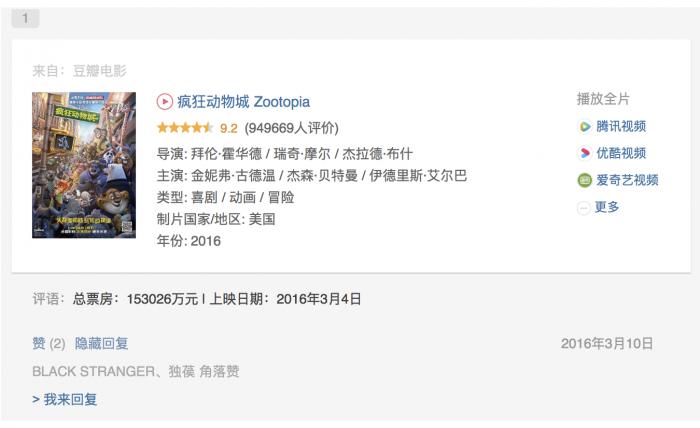
Task: Watch on 爱奇艺视频
Action: [627, 180]
